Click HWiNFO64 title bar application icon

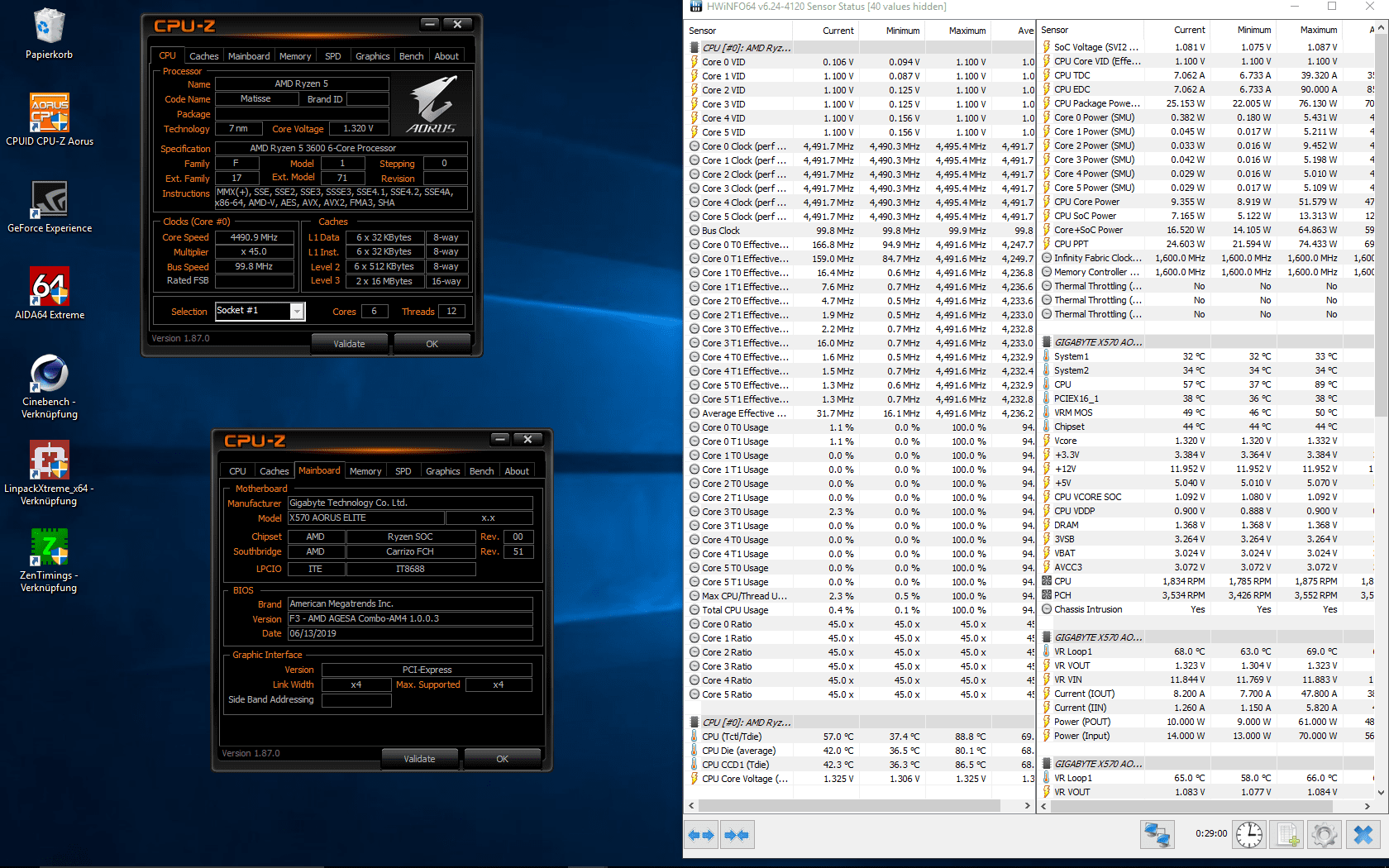(696, 7)
